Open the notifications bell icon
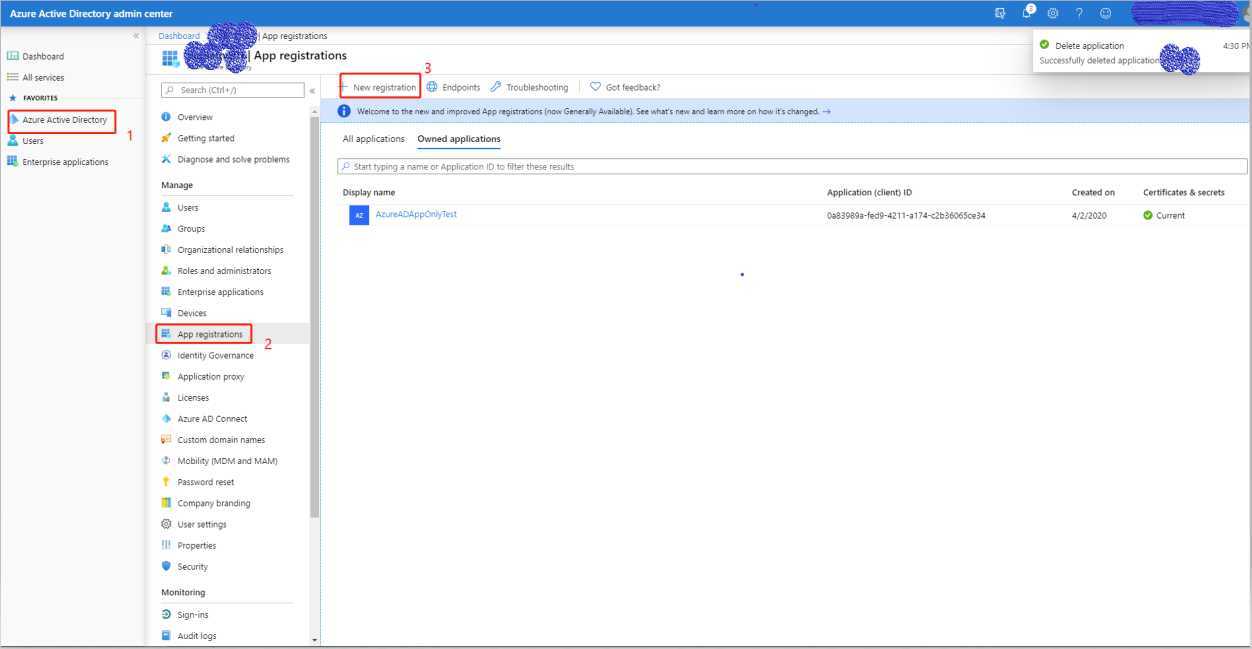The width and height of the screenshot is (1252, 649). coord(1027,13)
